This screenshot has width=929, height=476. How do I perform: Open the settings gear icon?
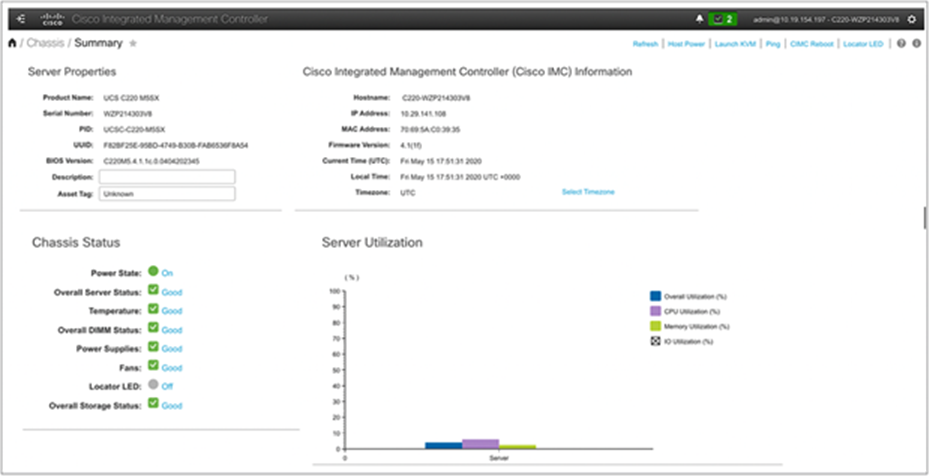(912, 19)
